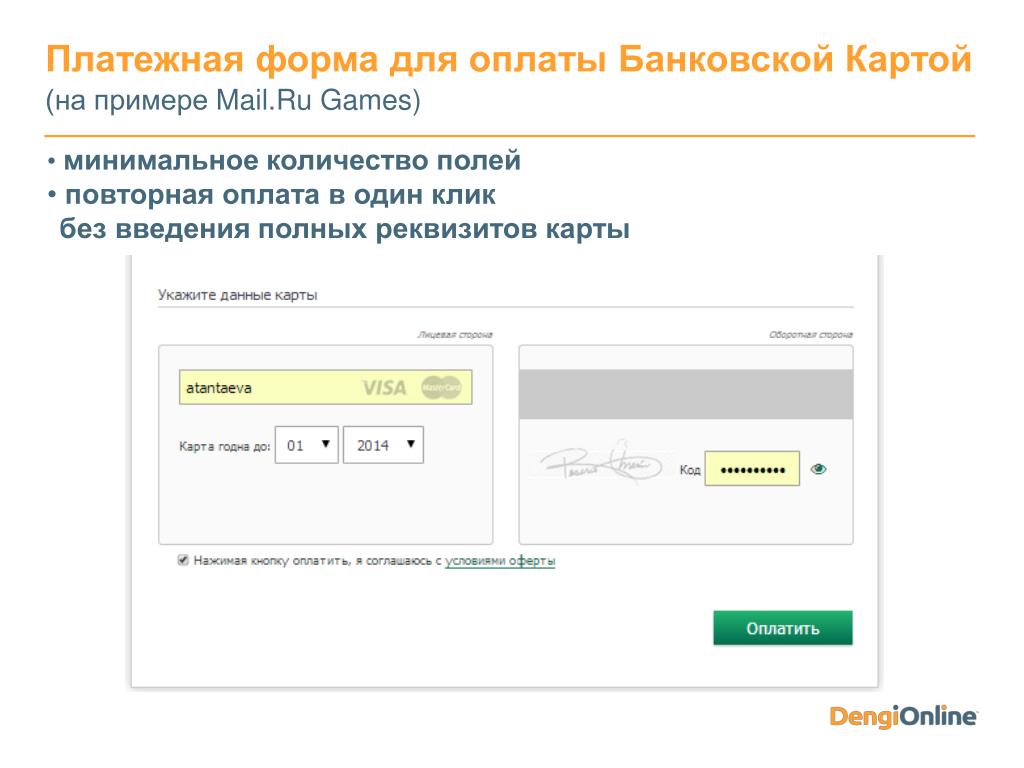This screenshot has height=768, width=1024.
Task: Click bullet 'минимальное количество полей'
Action: point(292,161)
